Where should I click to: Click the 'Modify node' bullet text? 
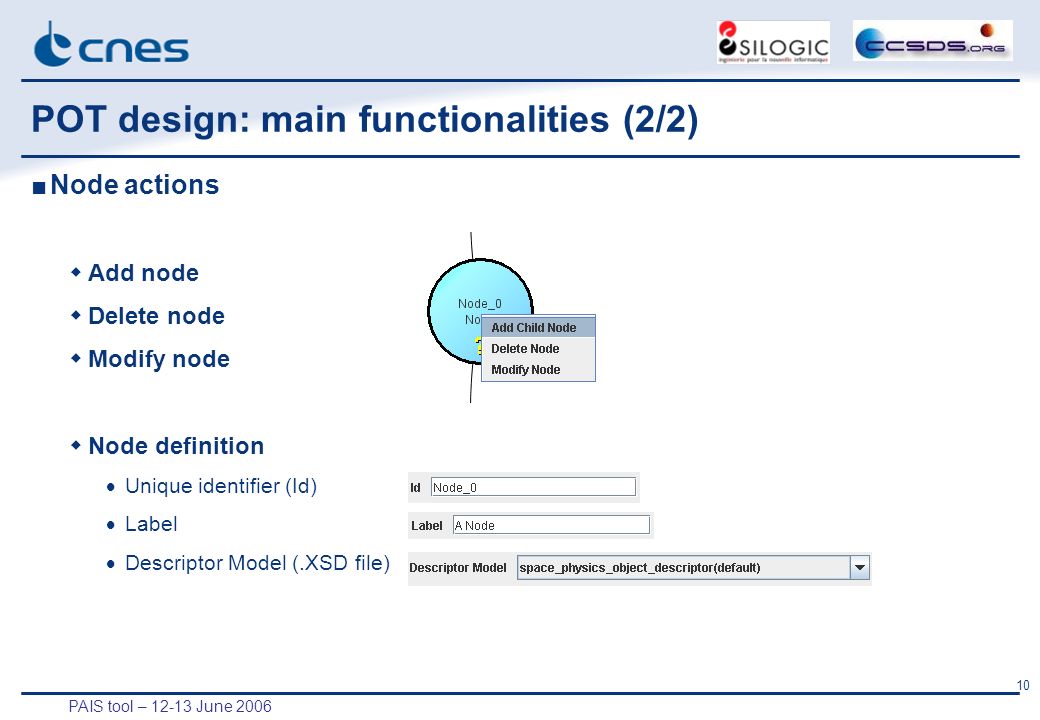pos(159,359)
